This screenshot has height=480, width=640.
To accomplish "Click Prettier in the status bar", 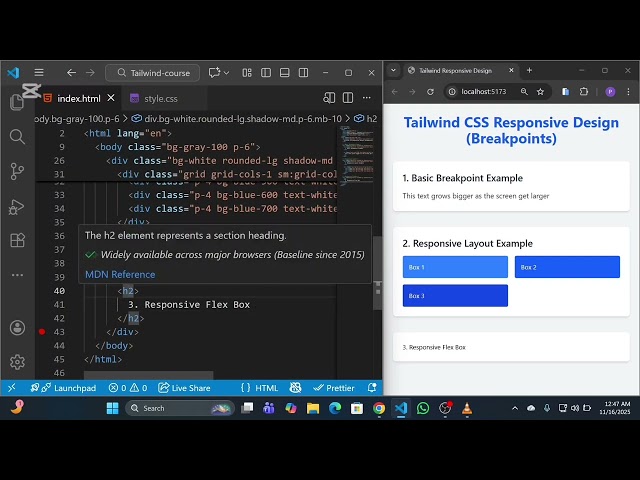I will coord(333,388).
